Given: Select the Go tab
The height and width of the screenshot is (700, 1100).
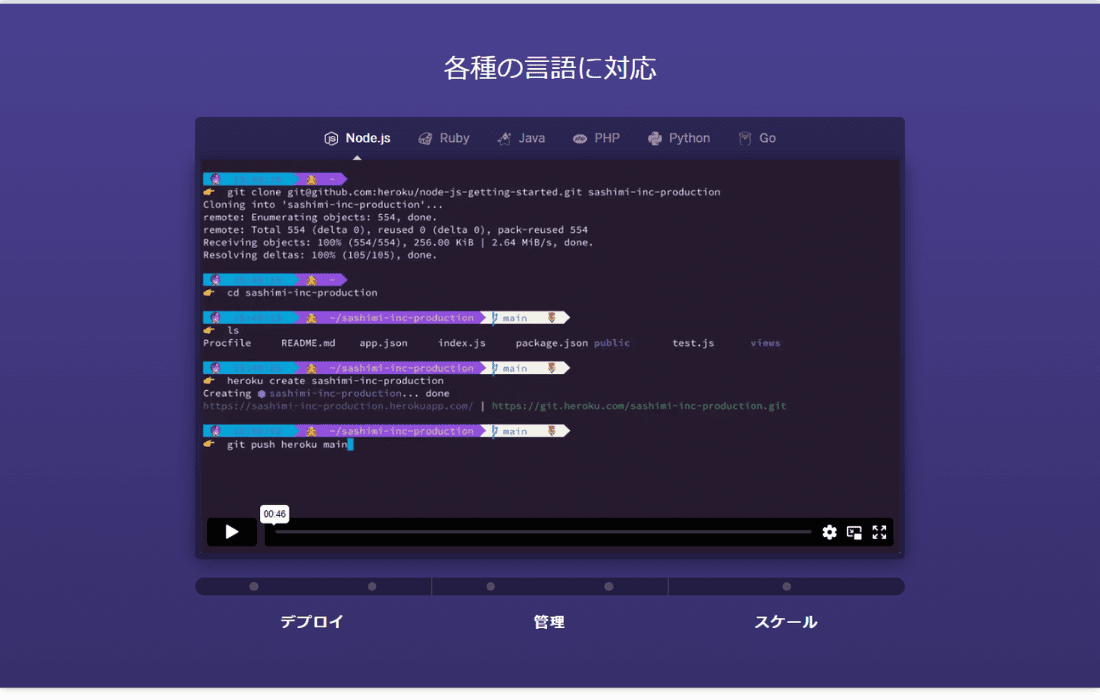Looking at the screenshot, I should point(757,138).
